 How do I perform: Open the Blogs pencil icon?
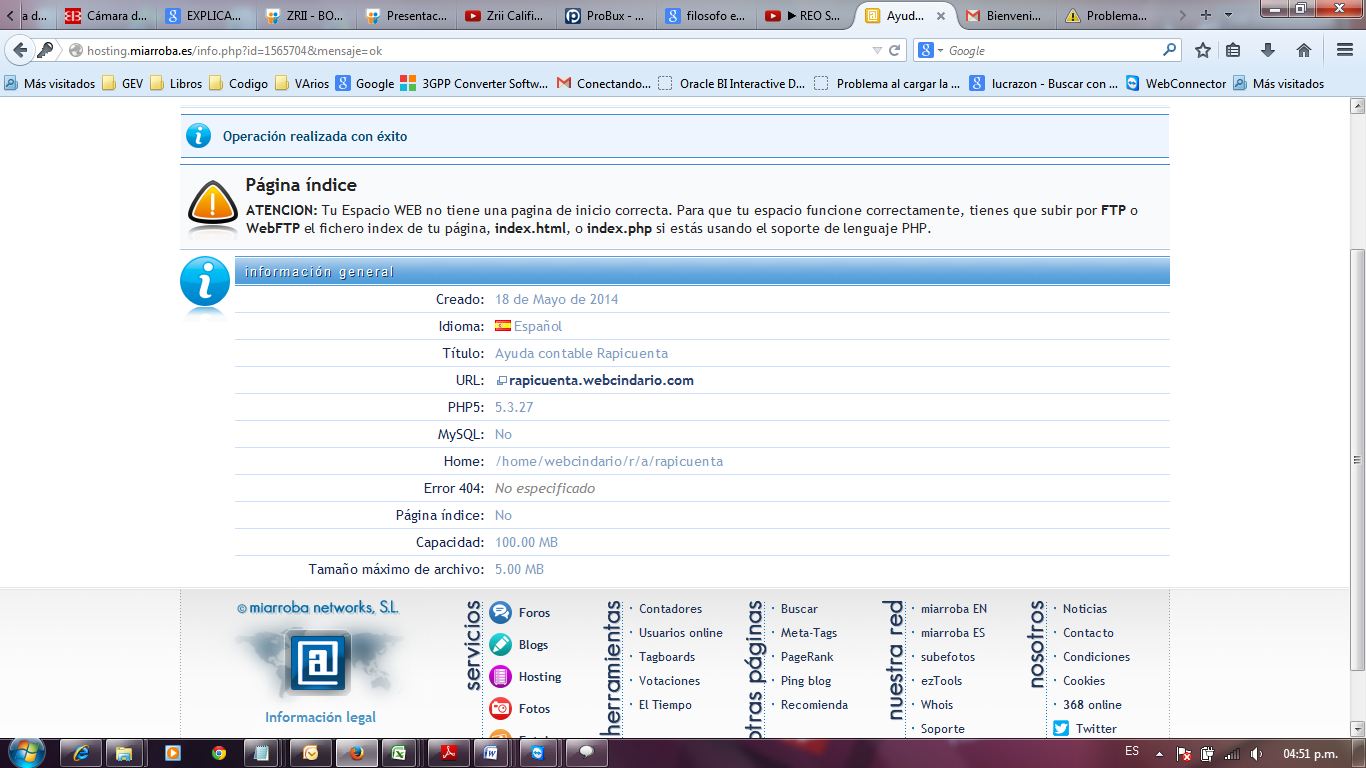click(x=501, y=645)
